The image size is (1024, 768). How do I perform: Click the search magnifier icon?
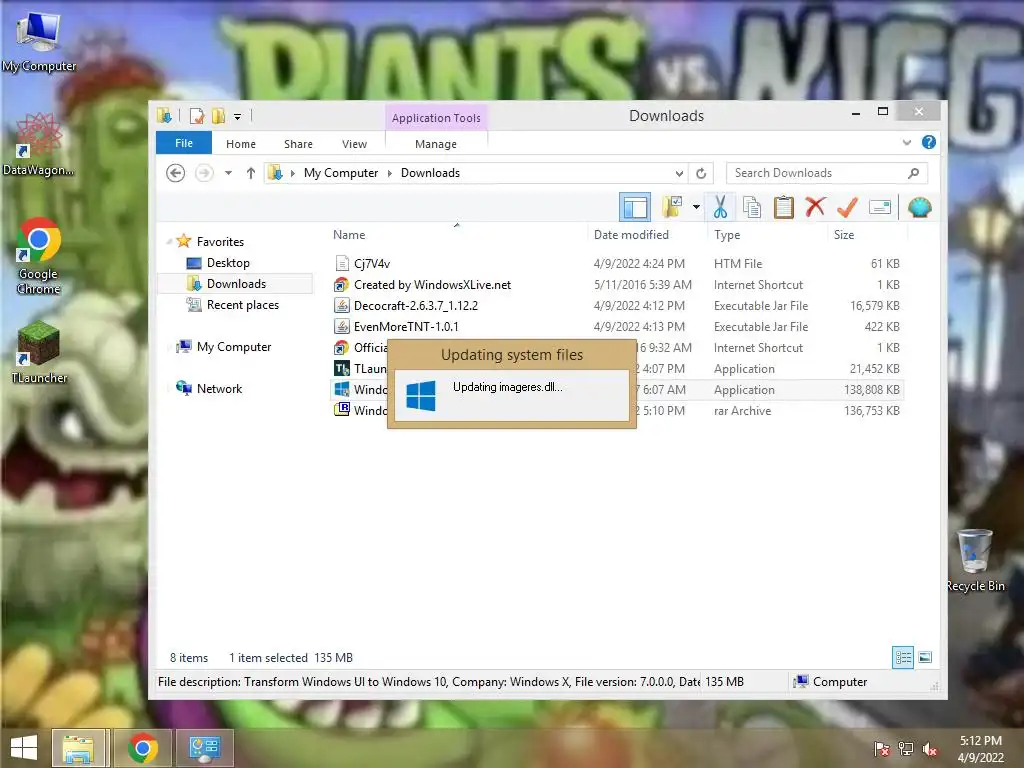tap(913, 173)
